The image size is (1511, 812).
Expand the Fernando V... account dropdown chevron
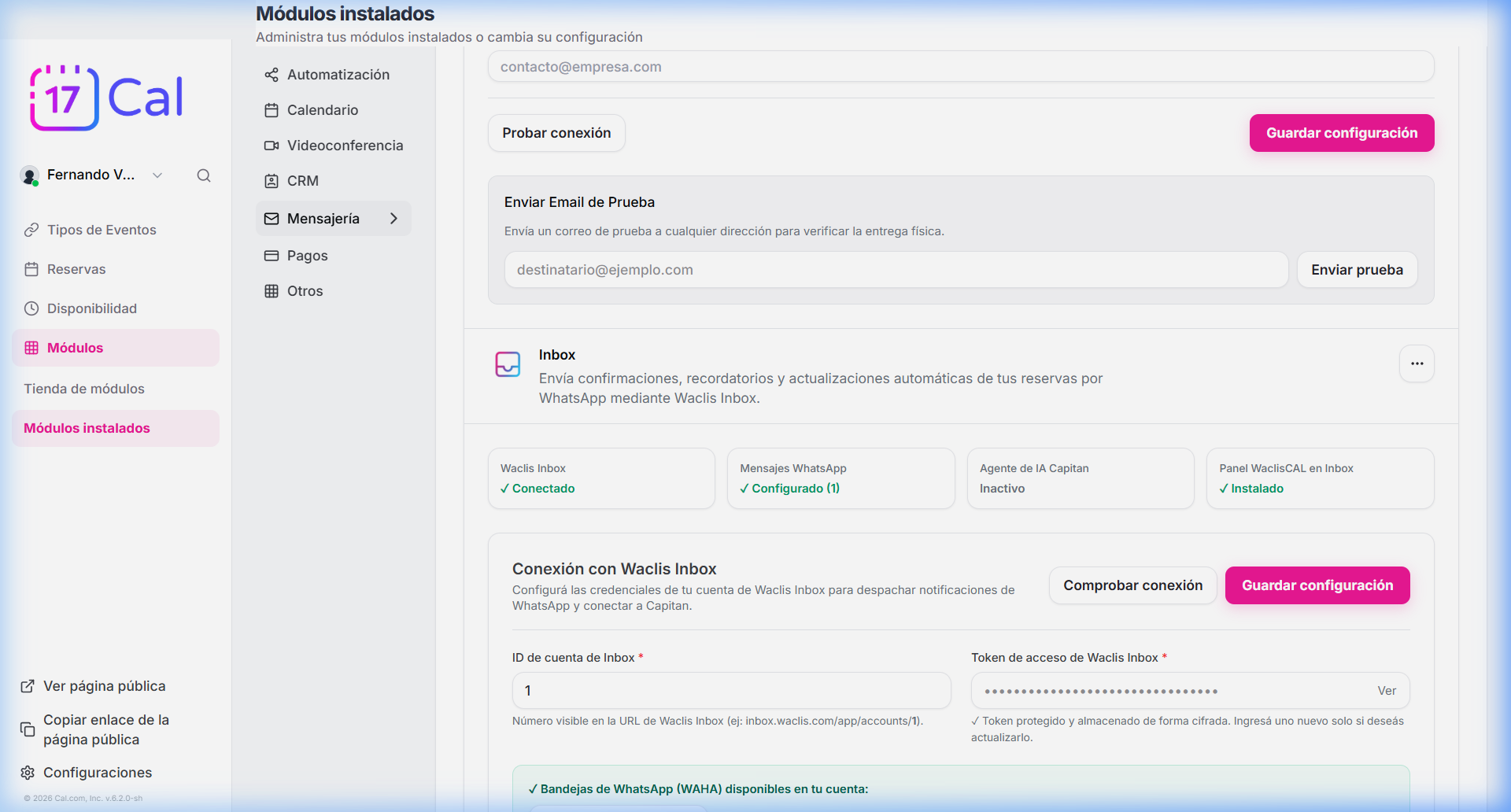pos(157,175)
